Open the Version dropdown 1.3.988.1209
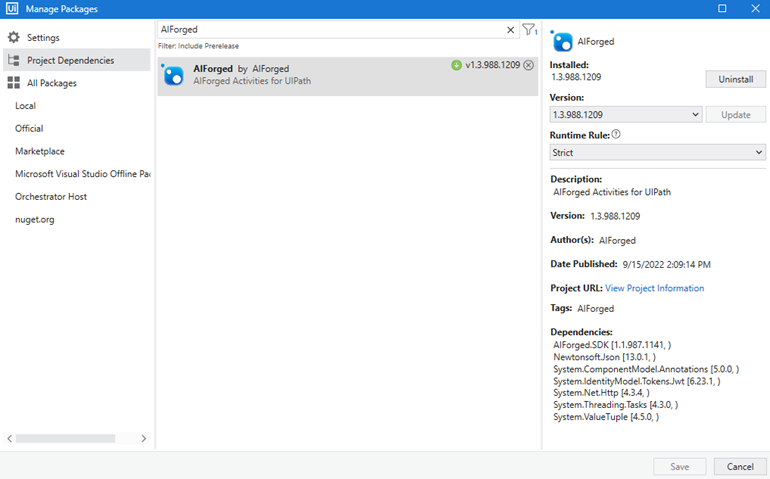 pyautogui.click(x=625, y=114)
